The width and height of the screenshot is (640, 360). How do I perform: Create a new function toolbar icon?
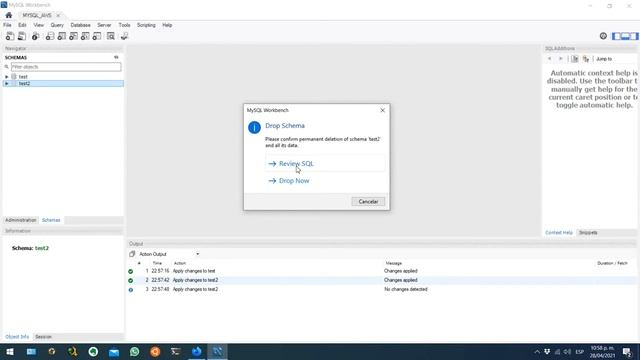tap(97, 36)
